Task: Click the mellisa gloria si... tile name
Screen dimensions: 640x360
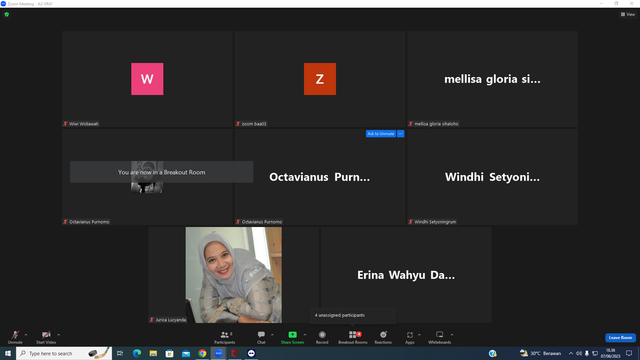Action: [492, 79]
